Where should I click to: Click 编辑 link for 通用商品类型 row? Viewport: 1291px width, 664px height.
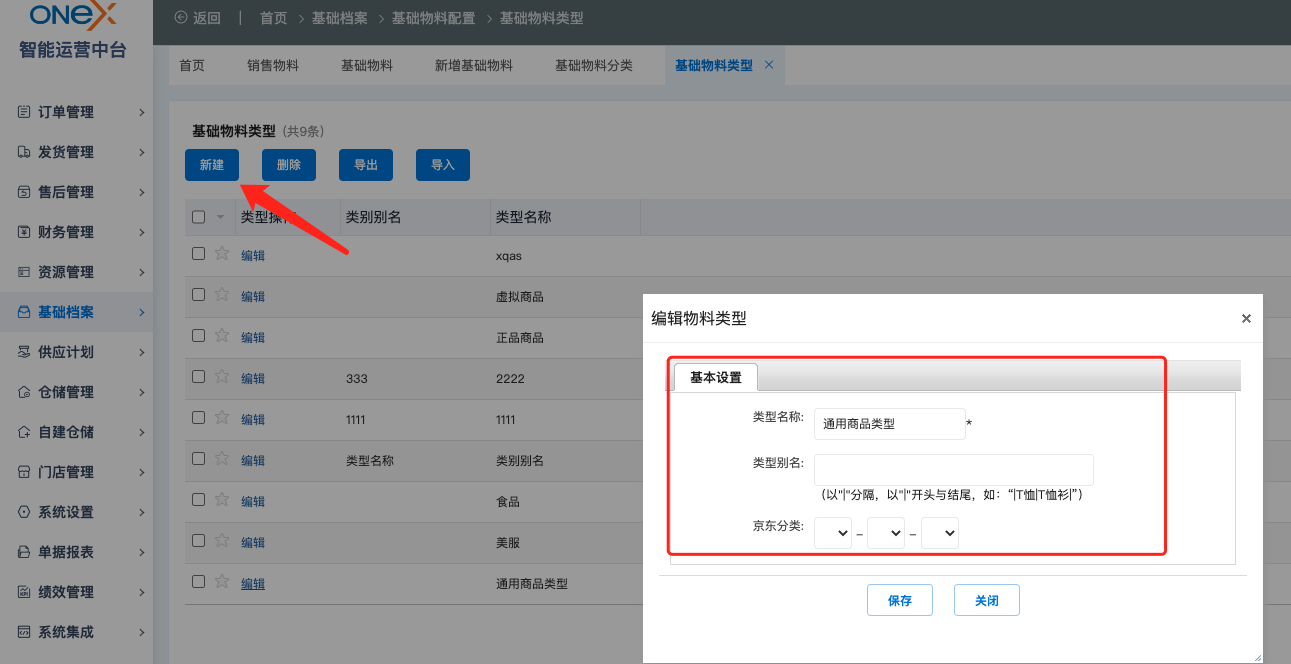[253, 583]
